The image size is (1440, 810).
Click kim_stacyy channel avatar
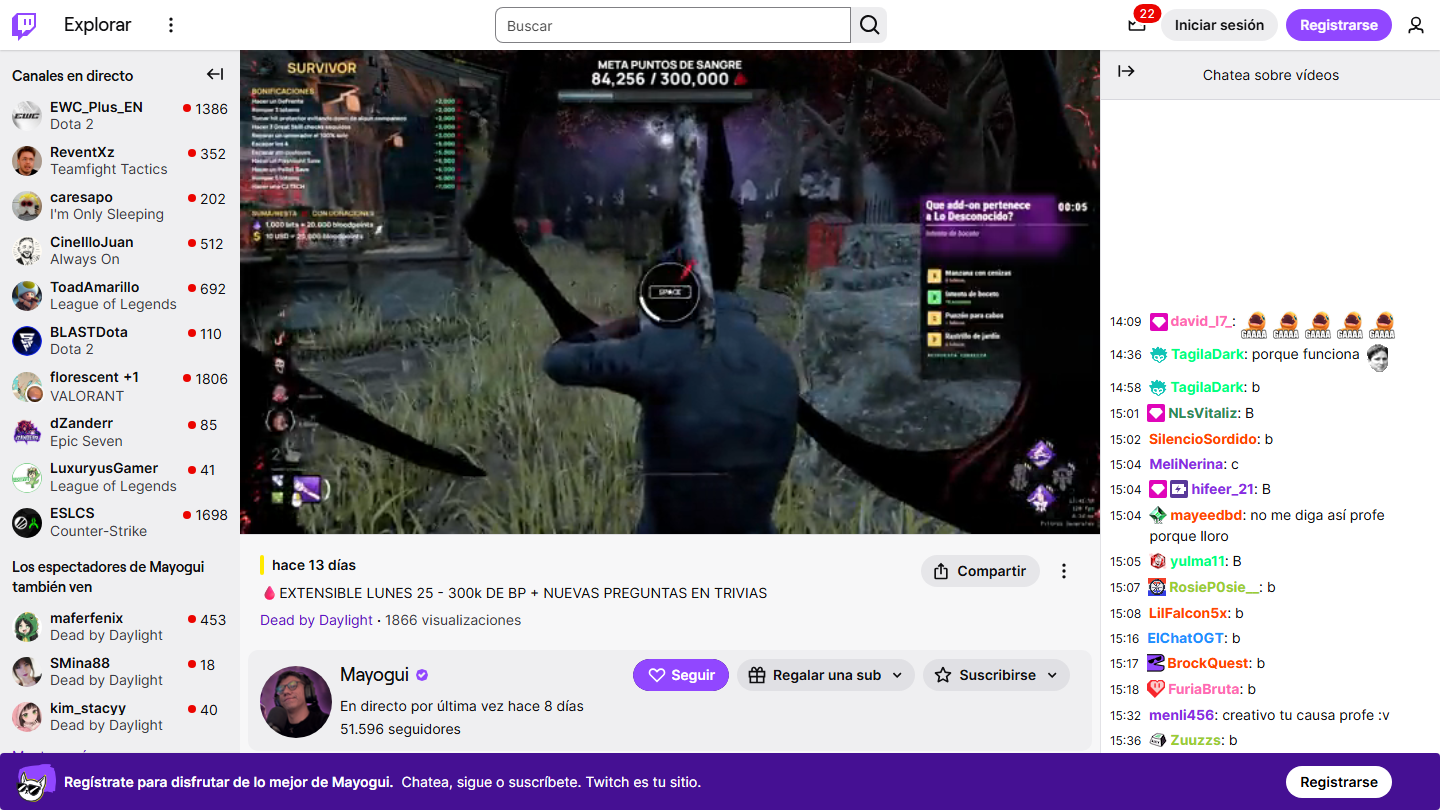pyautogui.click(x=27, y=717)
